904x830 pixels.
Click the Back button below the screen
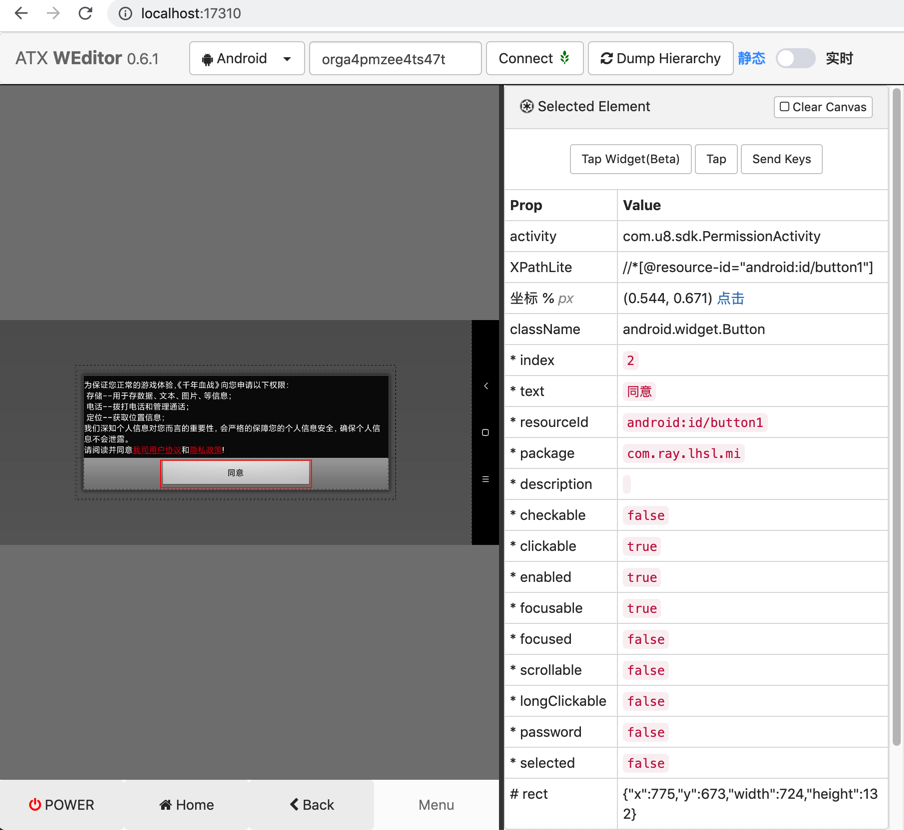(x=312, y=805)
